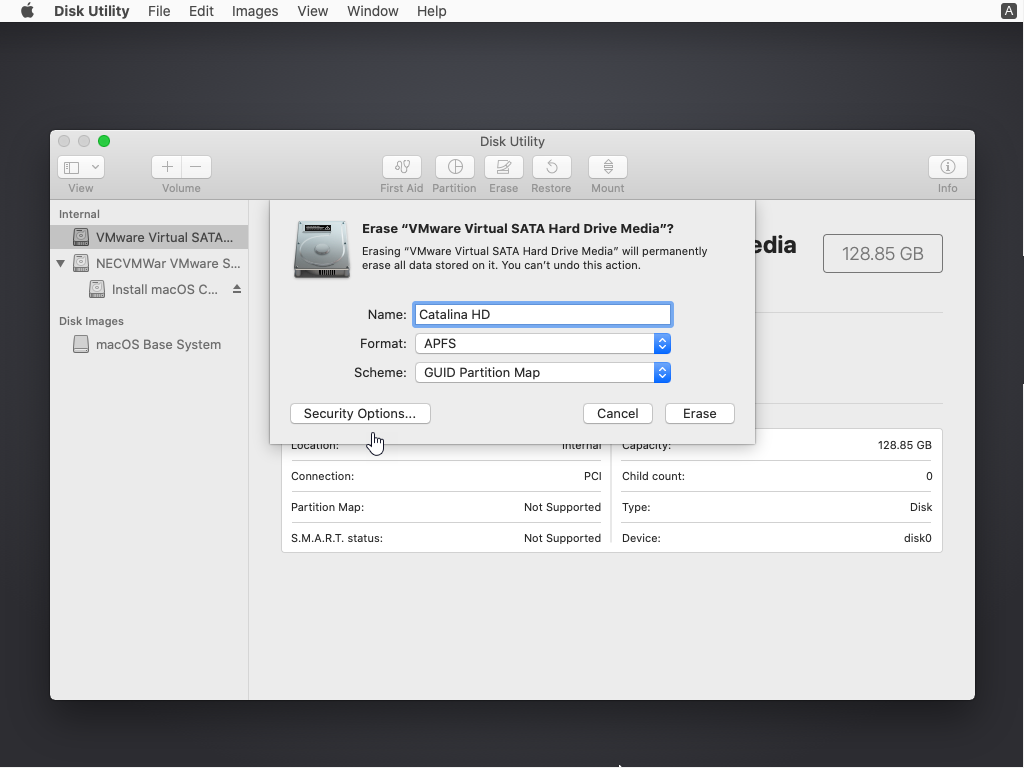Click the Erase toolbar icon
This screenshot has height=768, width=1024.
coord(503,167)
